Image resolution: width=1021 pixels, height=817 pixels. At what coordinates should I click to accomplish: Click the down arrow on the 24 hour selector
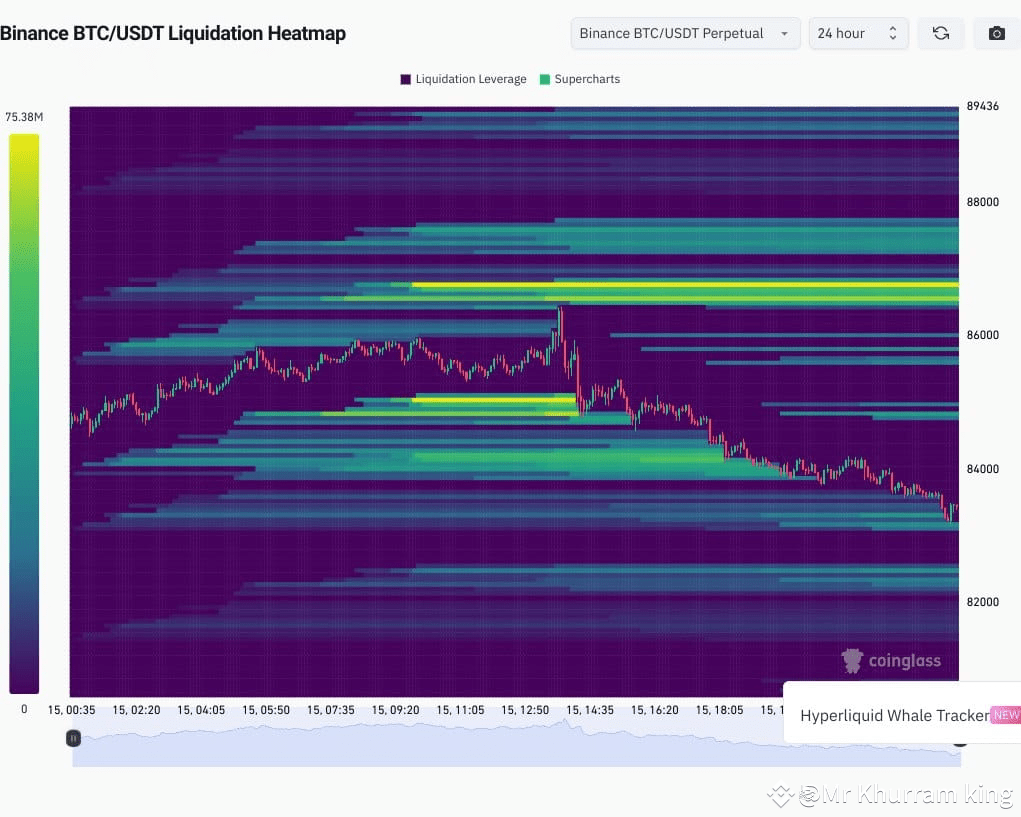point(893,39)
